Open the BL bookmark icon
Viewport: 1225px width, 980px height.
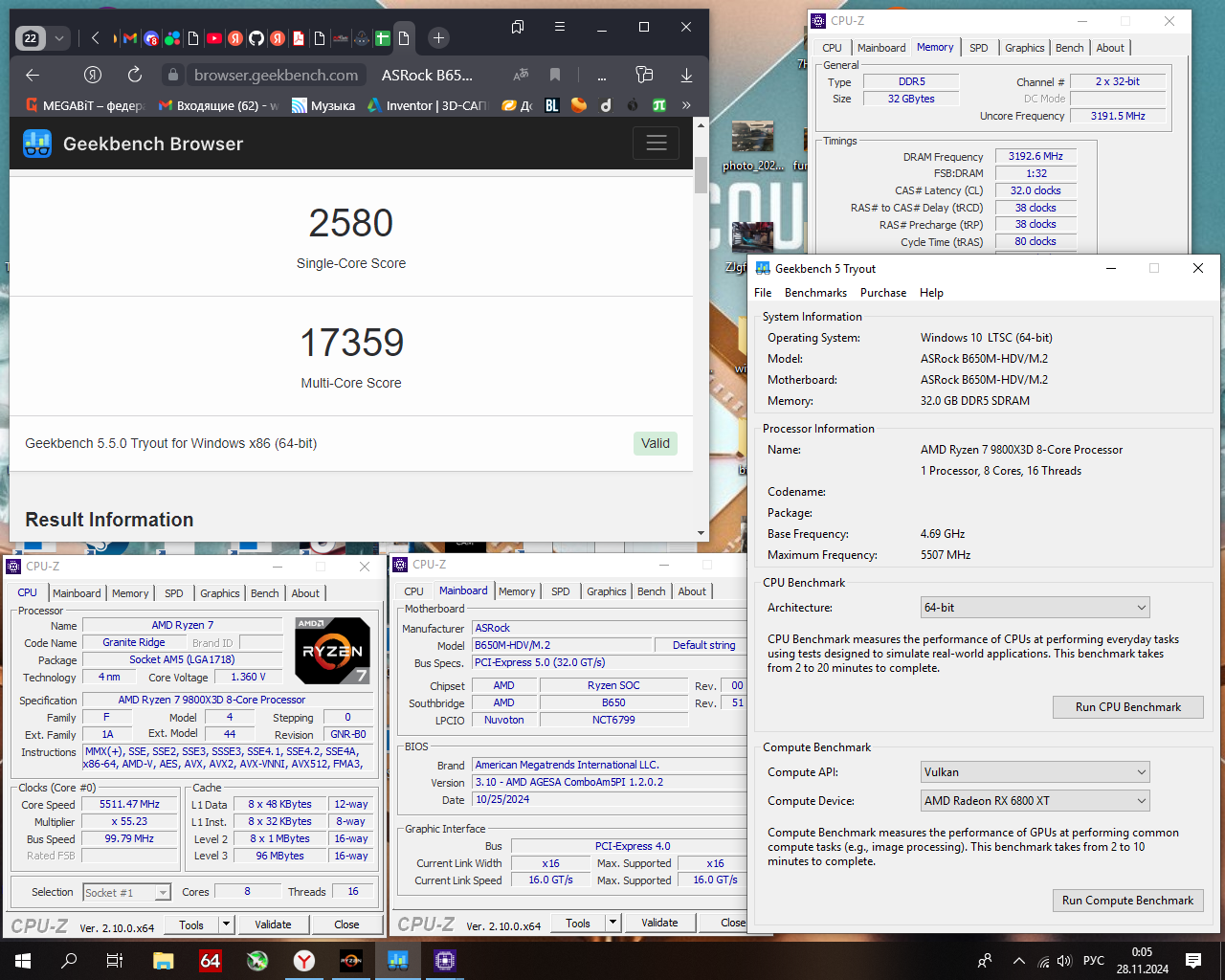(552, 105)
